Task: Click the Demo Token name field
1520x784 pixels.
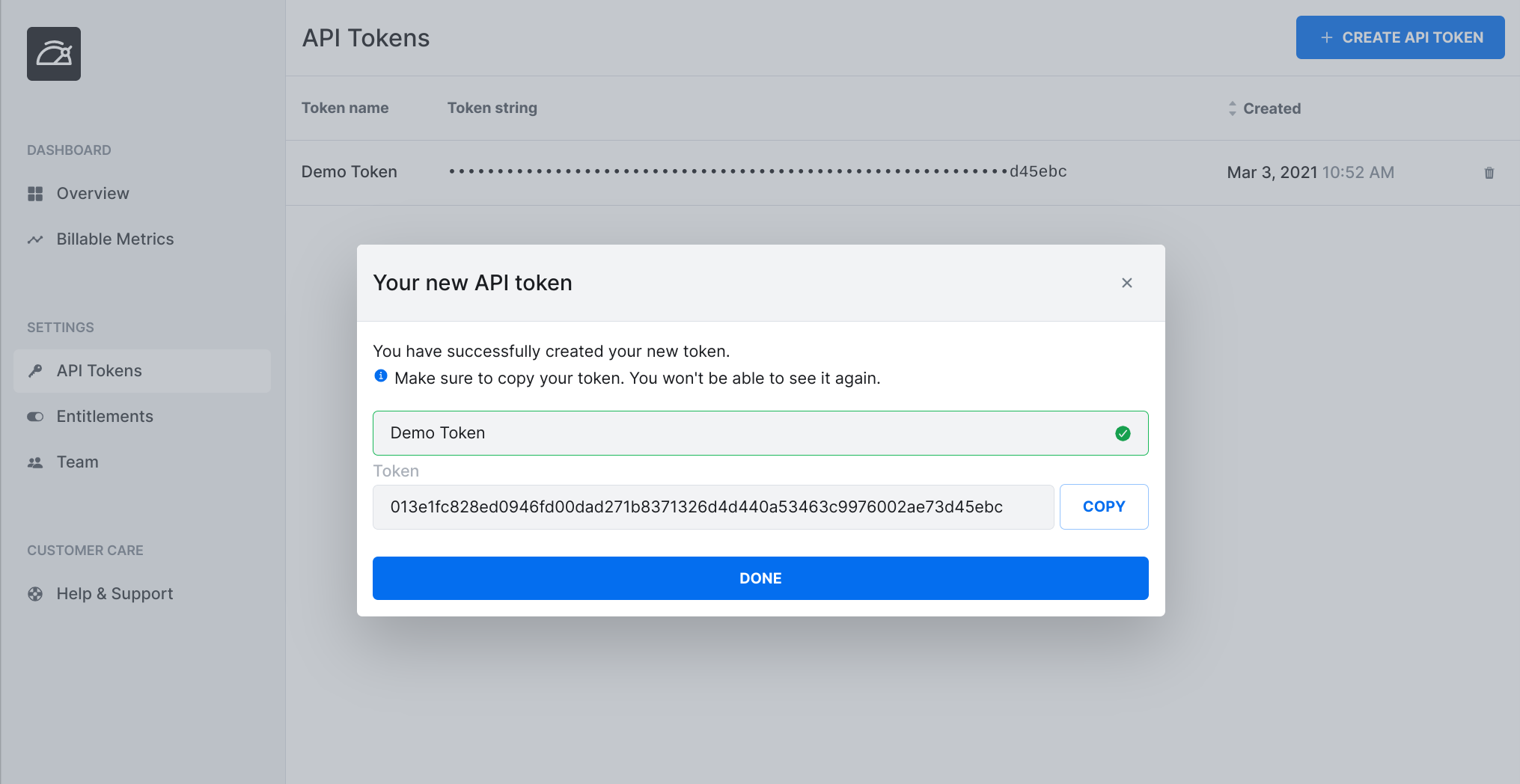Action: click(x=741, y=433)
